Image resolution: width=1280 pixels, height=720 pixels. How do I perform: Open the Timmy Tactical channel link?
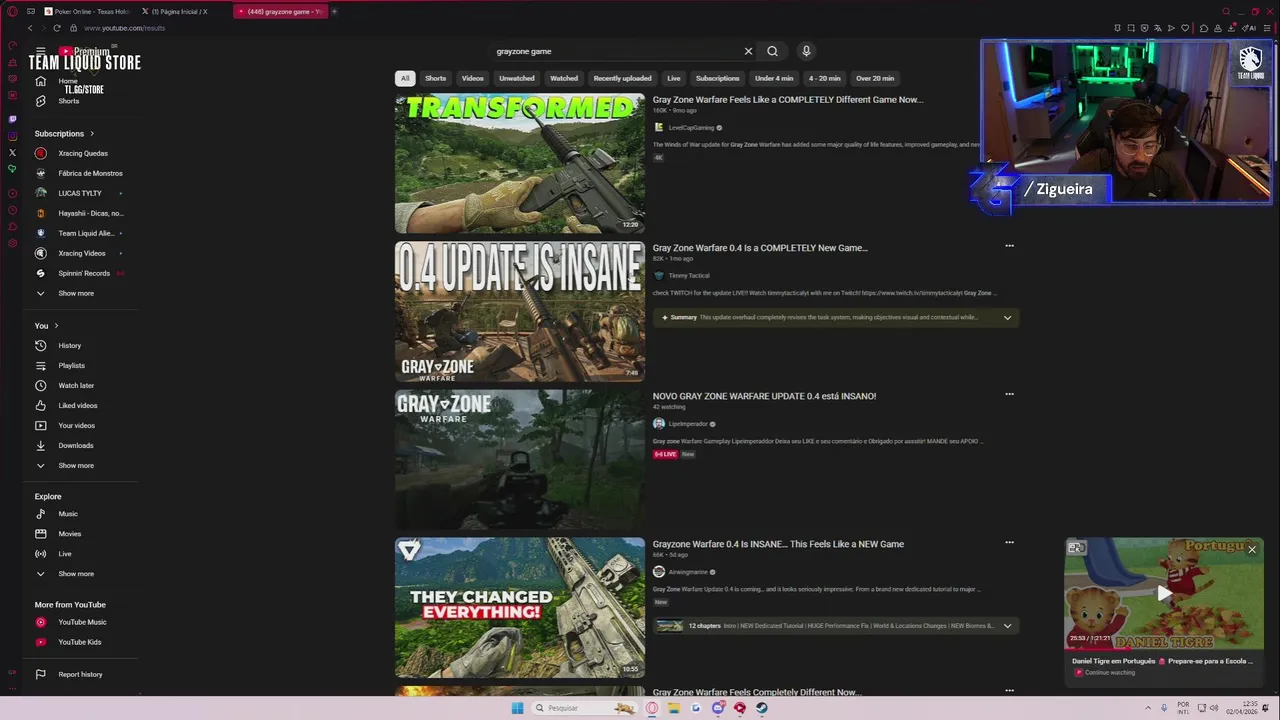click(688, 276)
